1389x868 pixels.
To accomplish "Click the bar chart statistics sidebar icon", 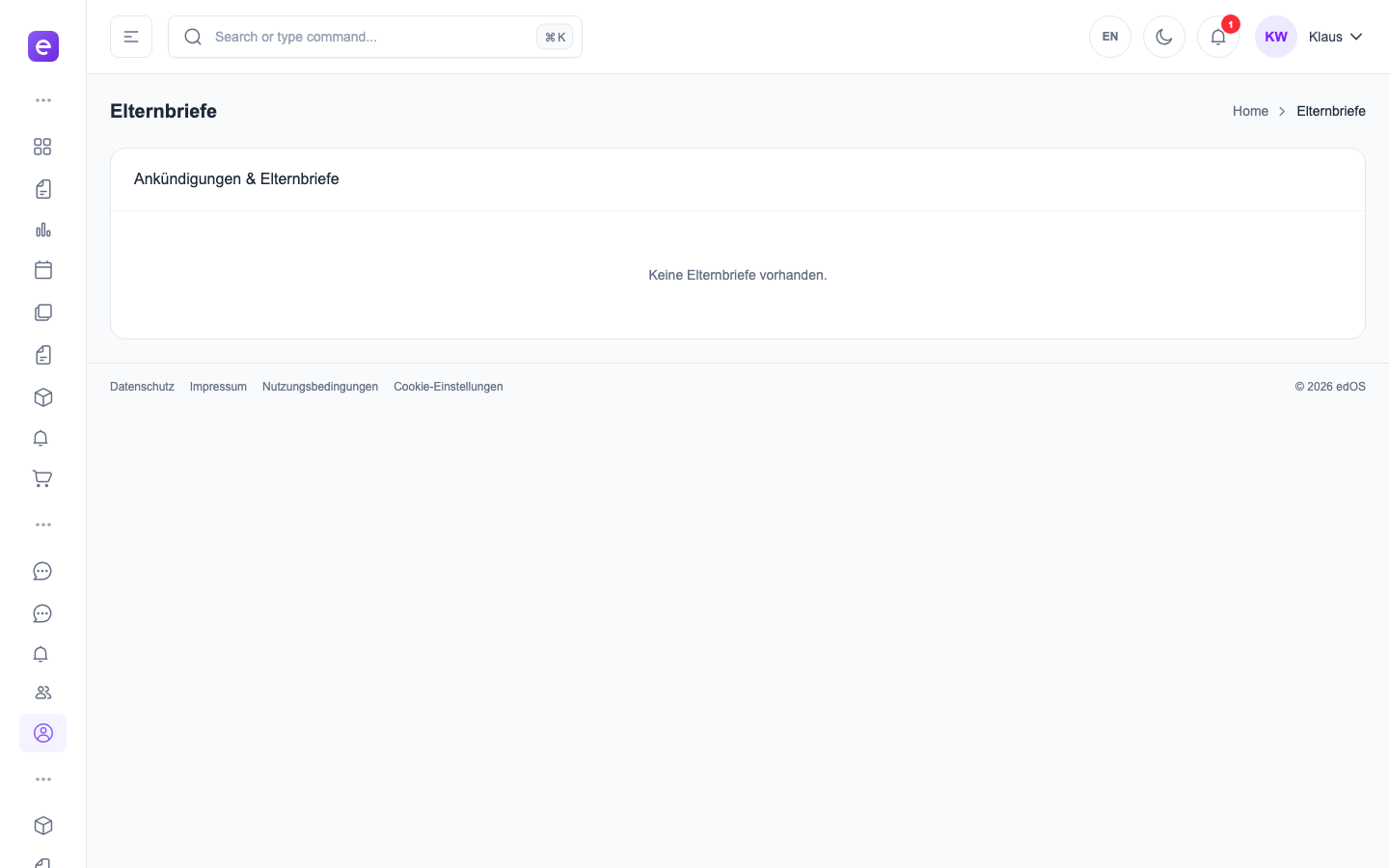I will [x=42, y=230].
